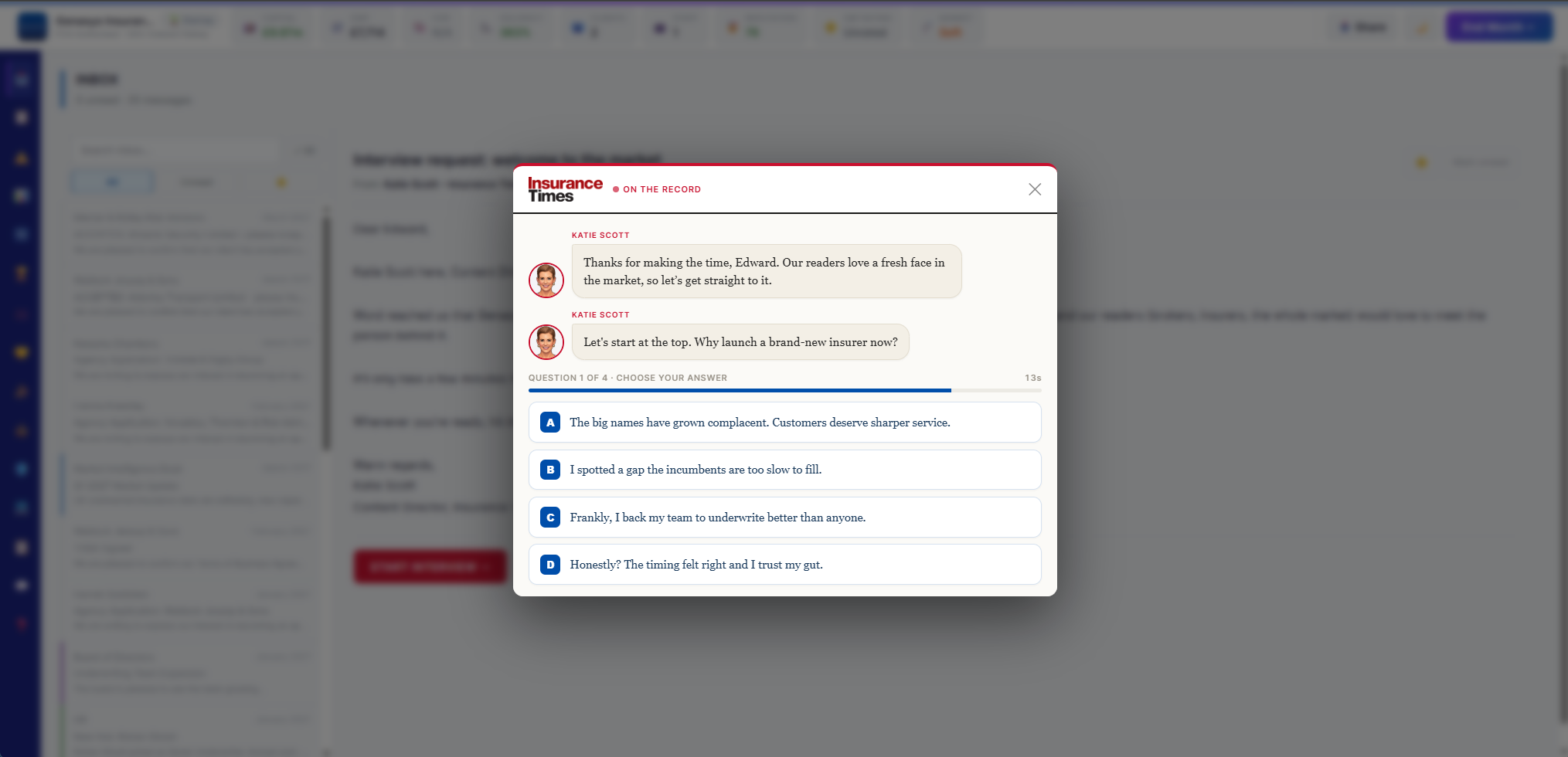This screenshot has width=1568, height=757.
Task: Click Katie Scott's avatar beside launch question
Action: [546, 341]
